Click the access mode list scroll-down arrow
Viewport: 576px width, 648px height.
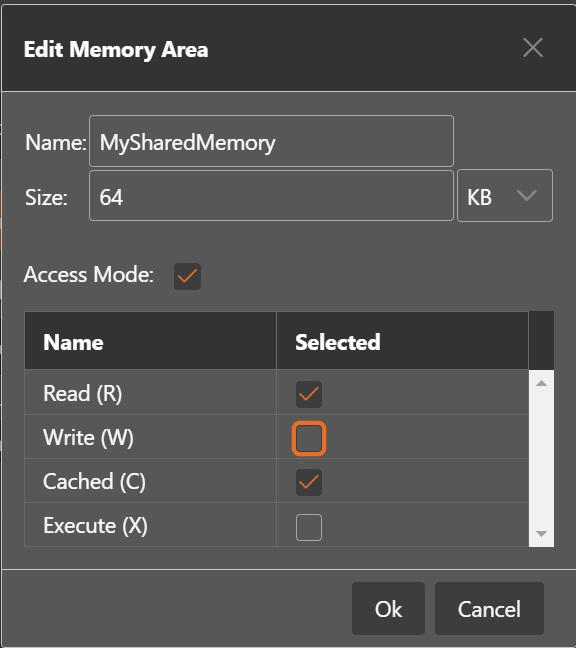click(x=541, y=534)
